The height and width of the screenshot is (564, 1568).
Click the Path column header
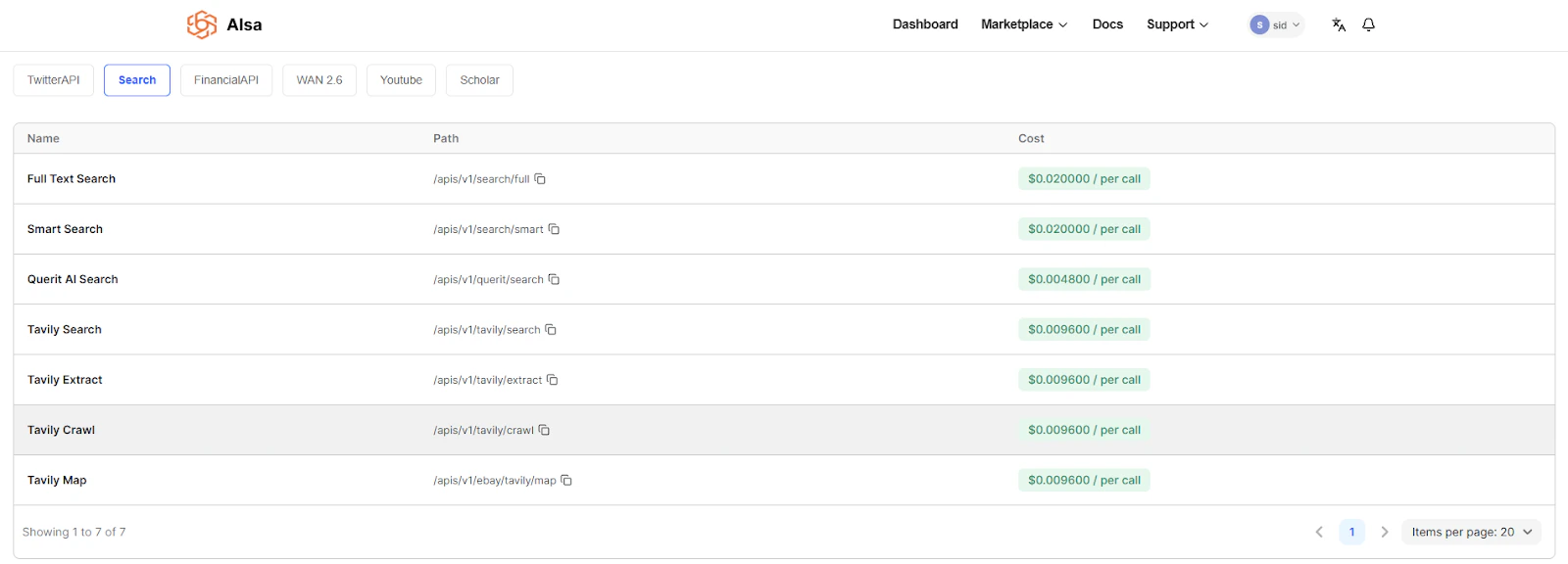[446, 138]
